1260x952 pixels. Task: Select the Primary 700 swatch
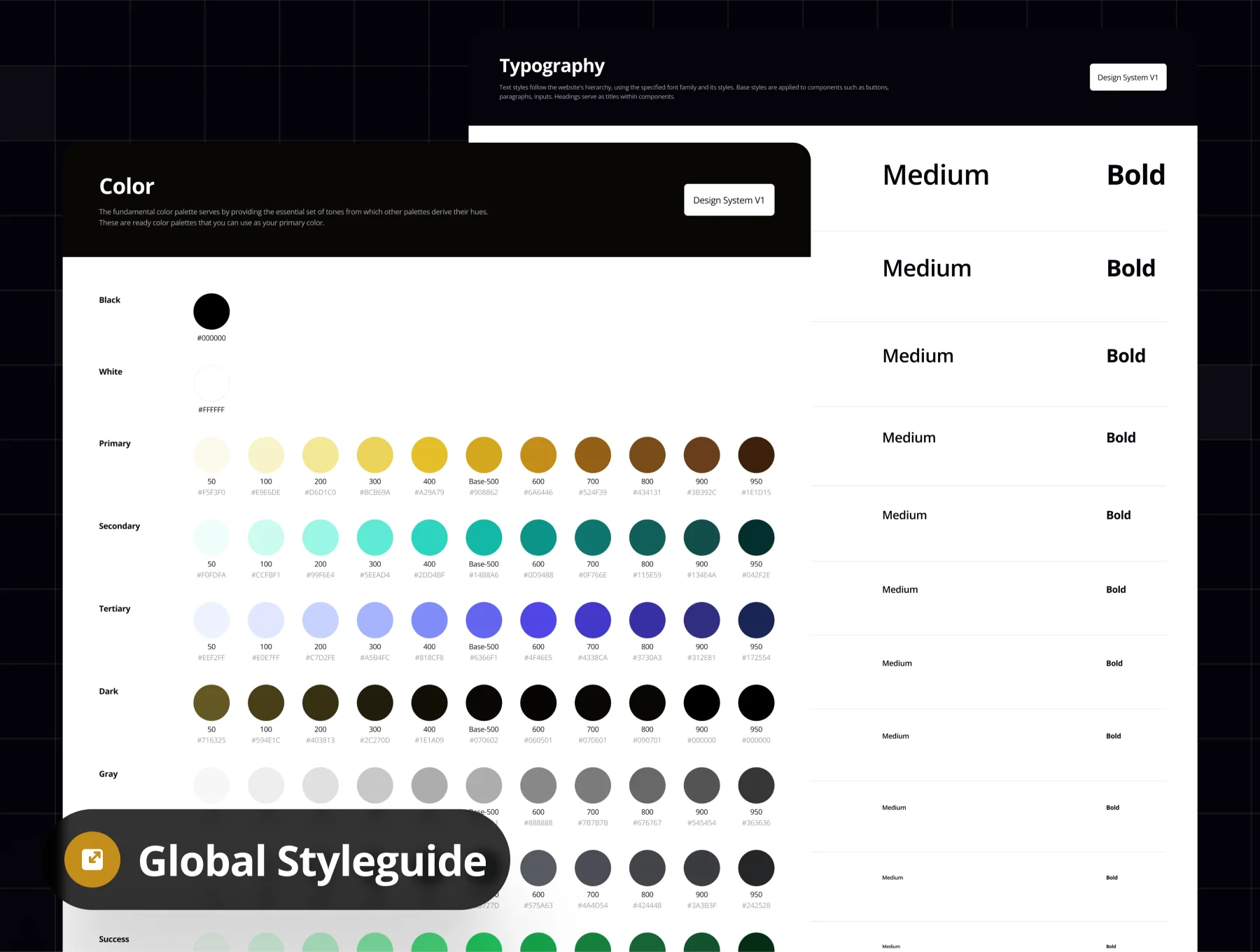593,455
